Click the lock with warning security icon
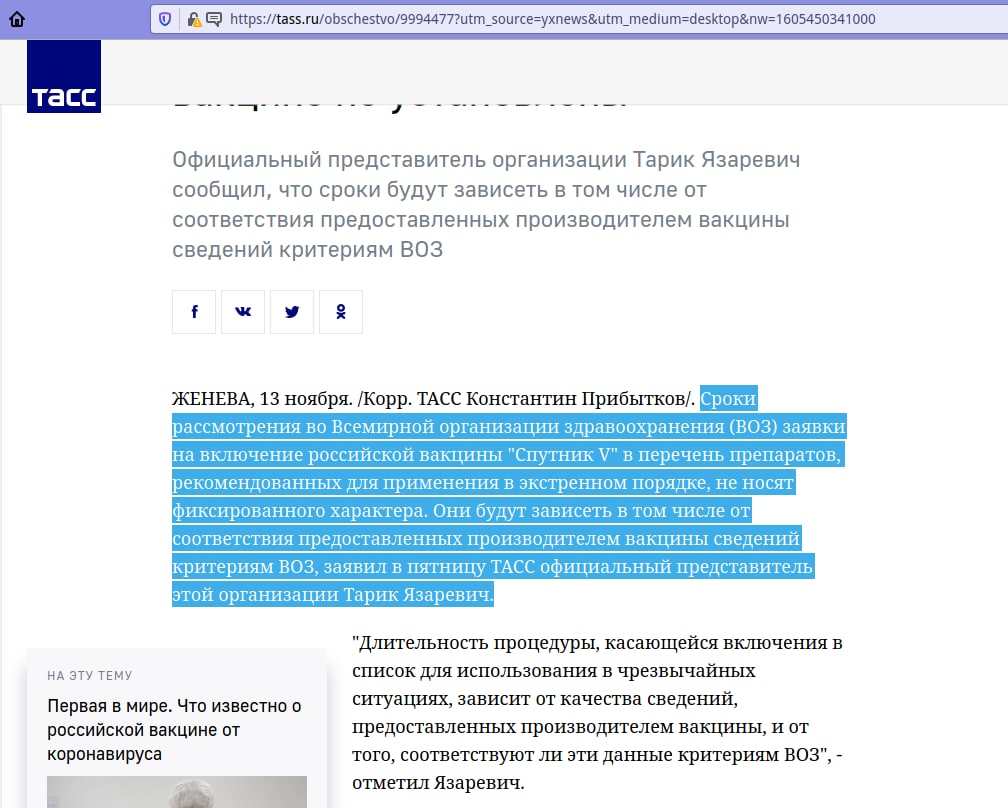The height and width of the screenshot is (808, 1008). tap(194, 19)
